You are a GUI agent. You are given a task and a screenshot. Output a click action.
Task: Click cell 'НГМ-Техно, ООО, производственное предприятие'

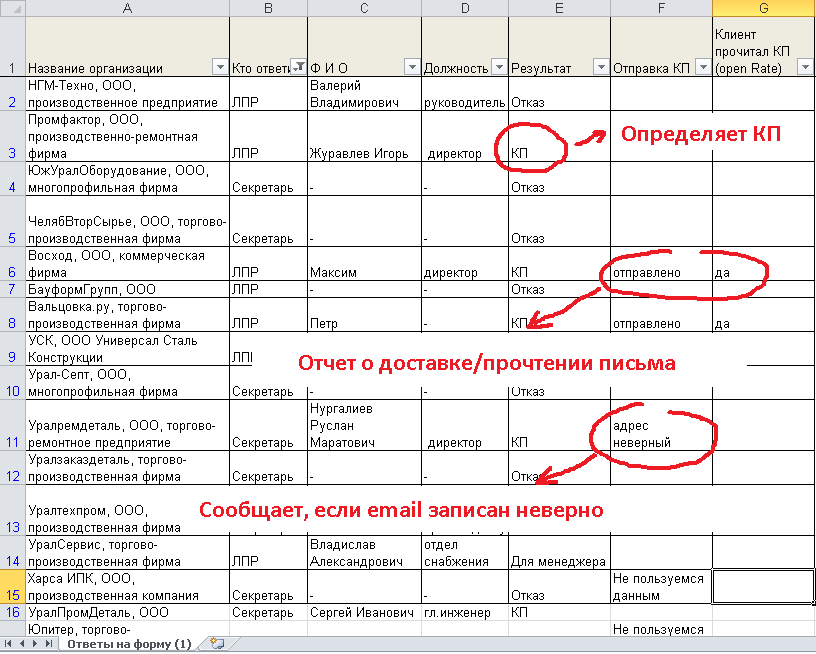(127, 94)
